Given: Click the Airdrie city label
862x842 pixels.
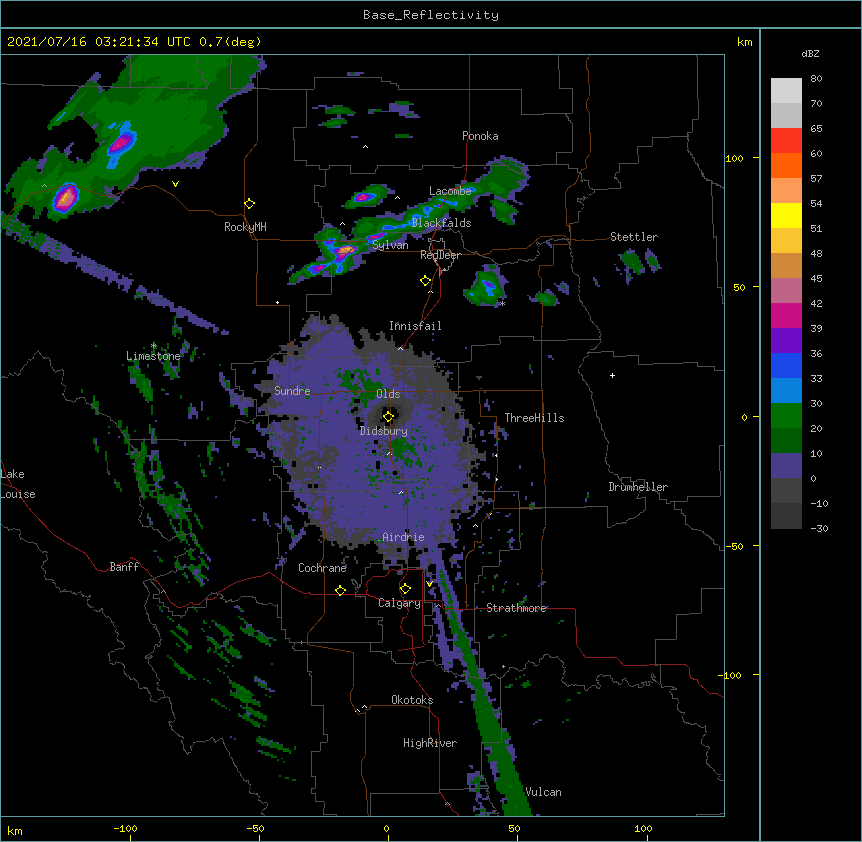Looking at the screenshot, I should coord(403,537).
